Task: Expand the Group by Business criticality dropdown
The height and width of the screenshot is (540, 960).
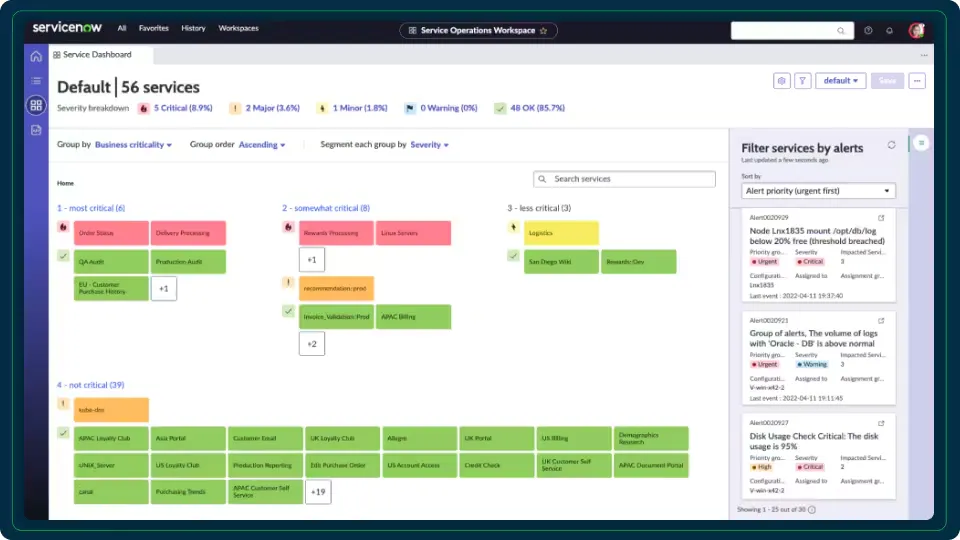Action: pos(133,145)
